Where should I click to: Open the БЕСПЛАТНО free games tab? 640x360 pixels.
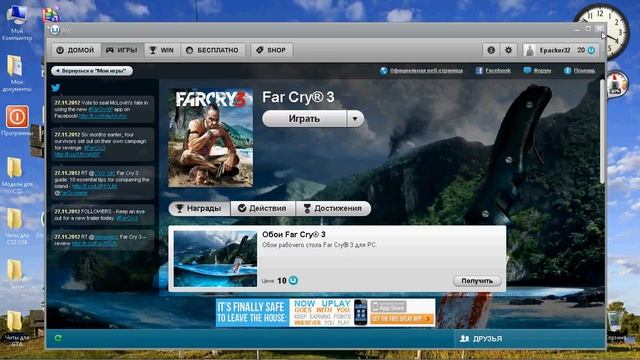(213, 50)
